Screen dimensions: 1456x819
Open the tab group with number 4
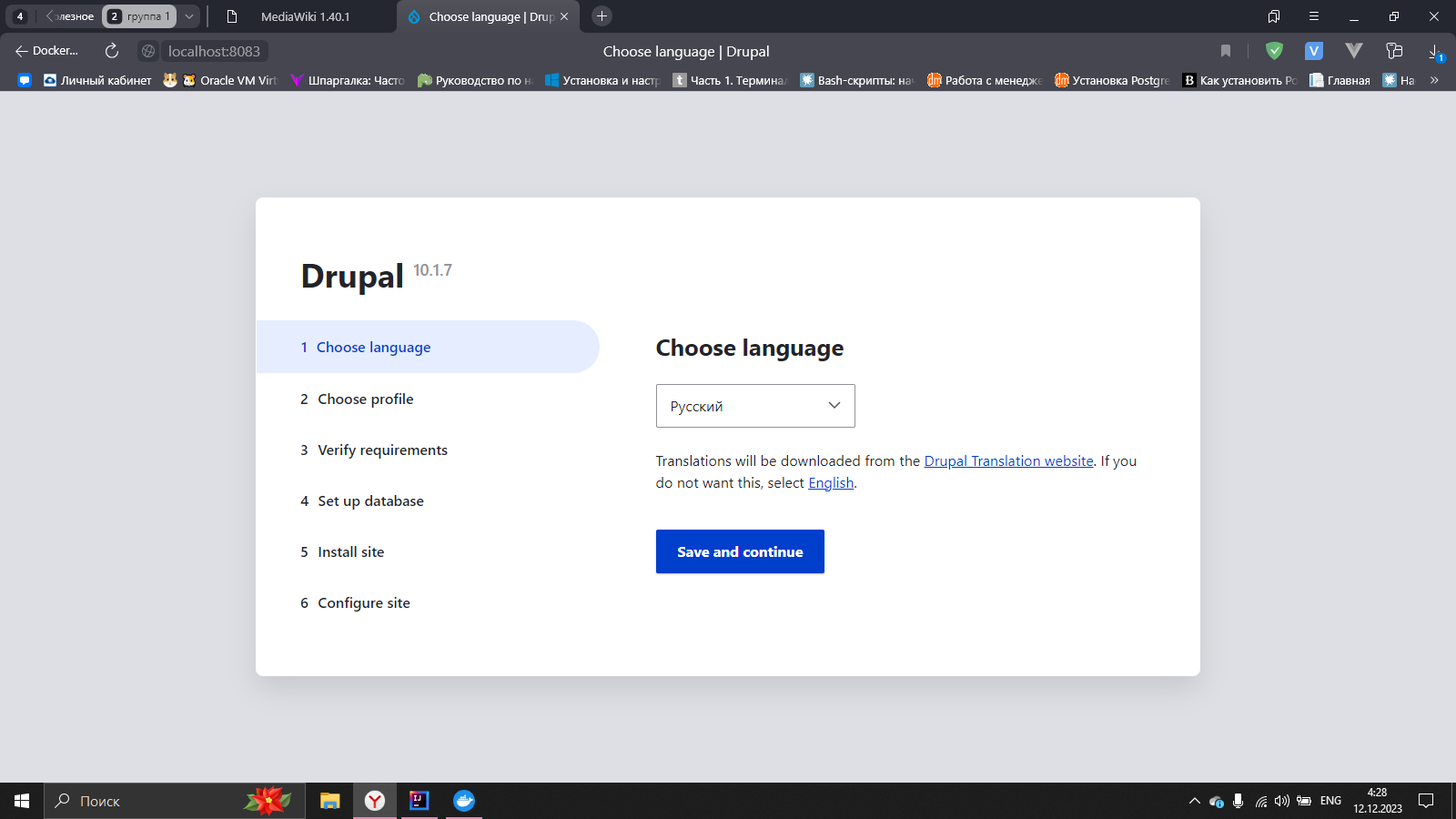pos(20,16)
